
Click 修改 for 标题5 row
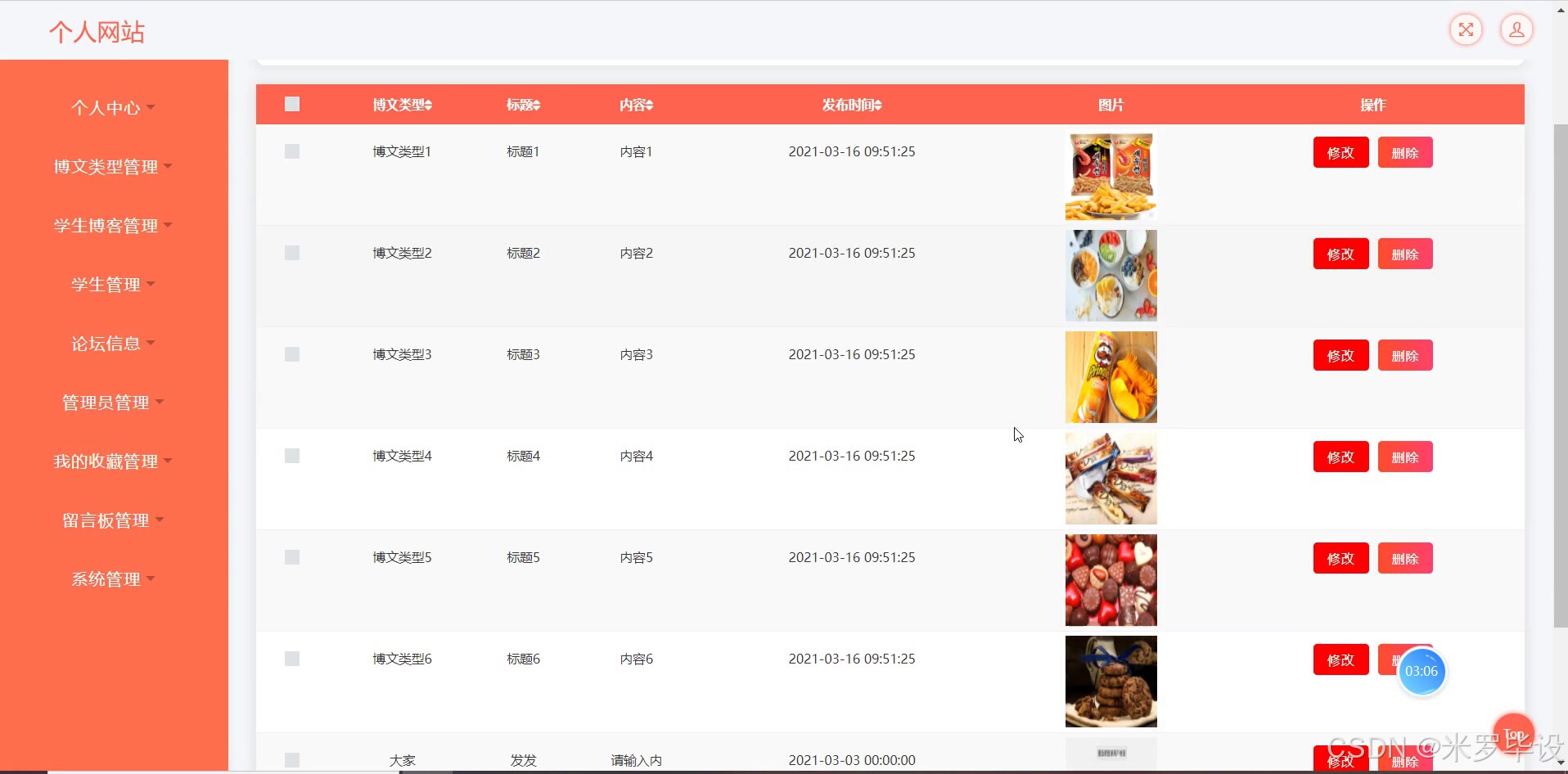(x=1340, y=558)
